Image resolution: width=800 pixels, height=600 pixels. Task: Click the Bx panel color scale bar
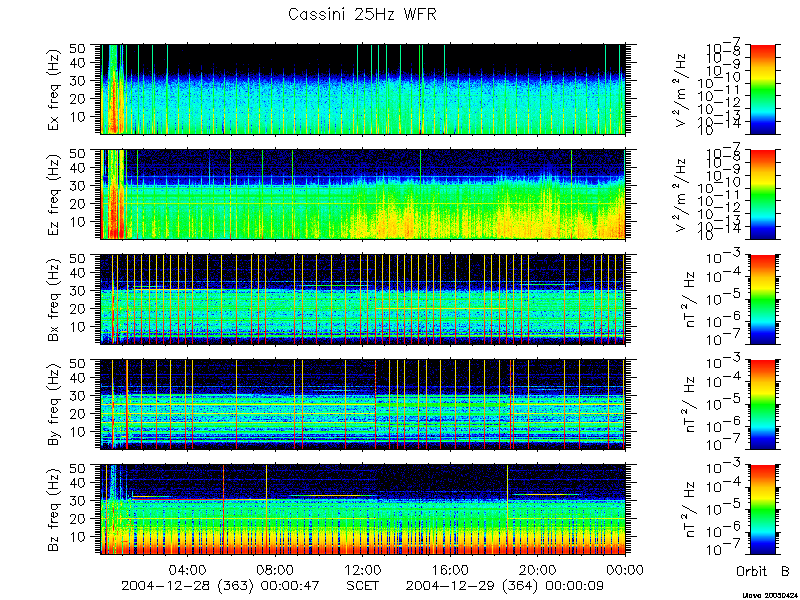(x=762, y=299)
